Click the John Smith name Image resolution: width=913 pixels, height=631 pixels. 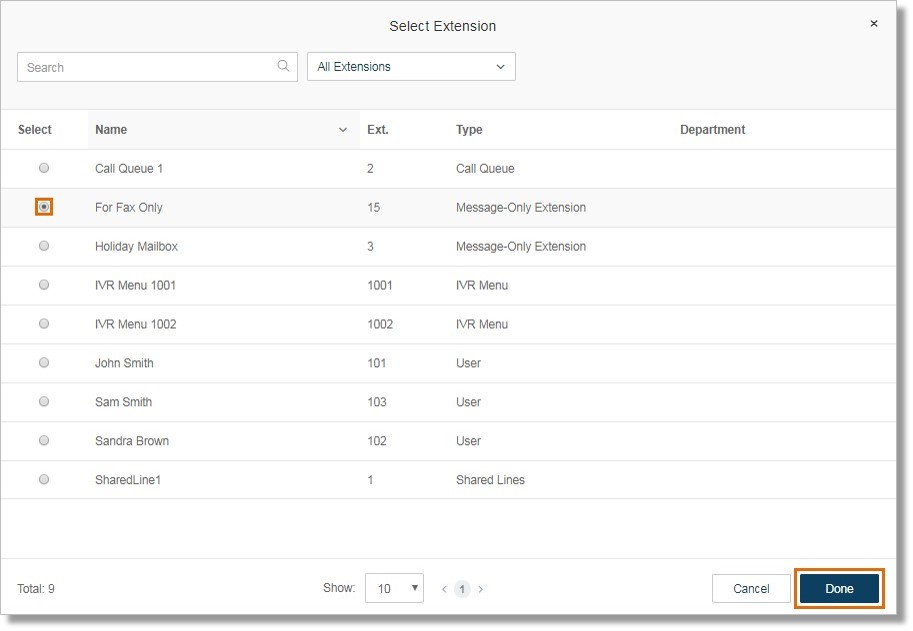[x=124, y=363]
